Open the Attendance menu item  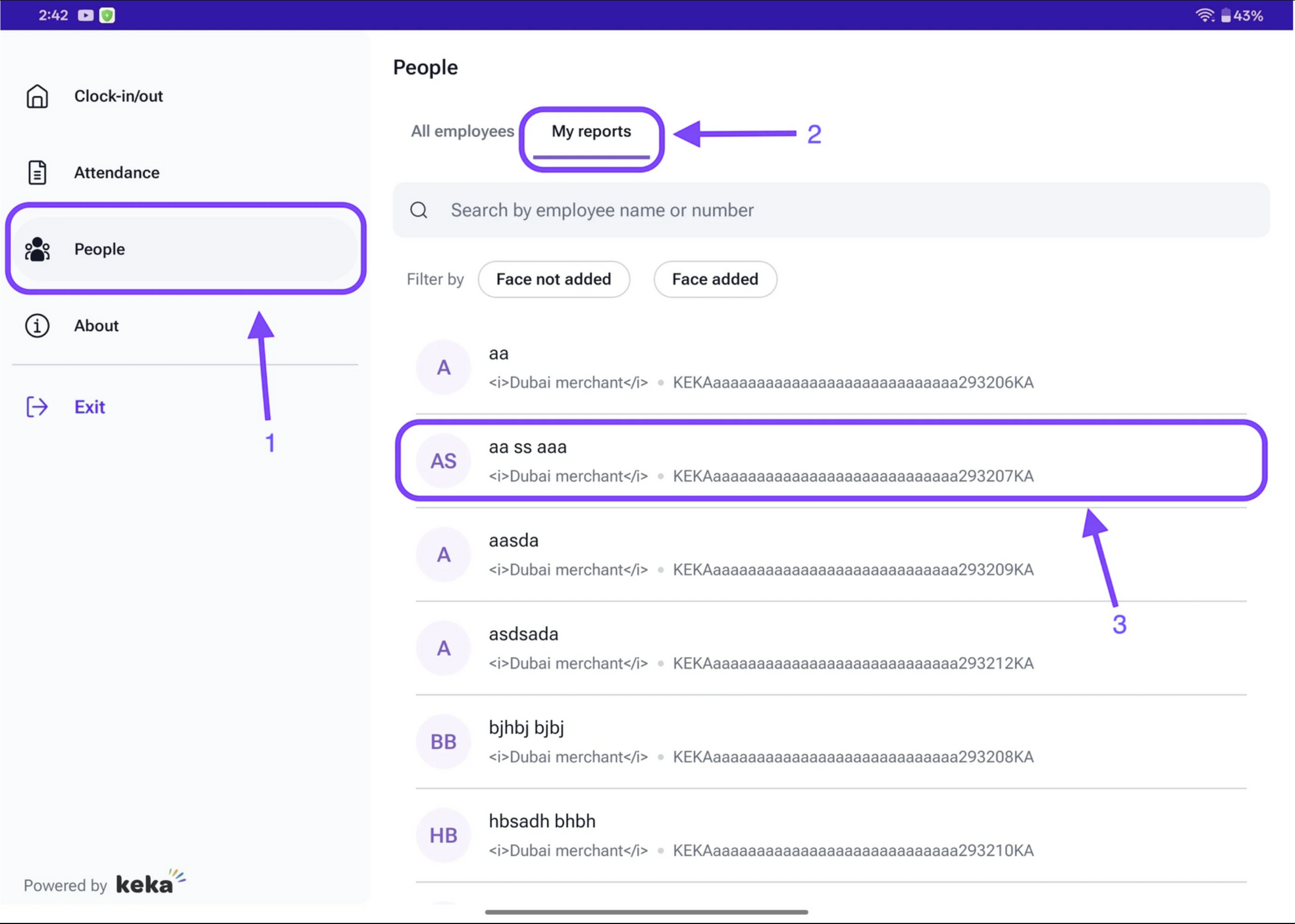click(x=117, y=173)
